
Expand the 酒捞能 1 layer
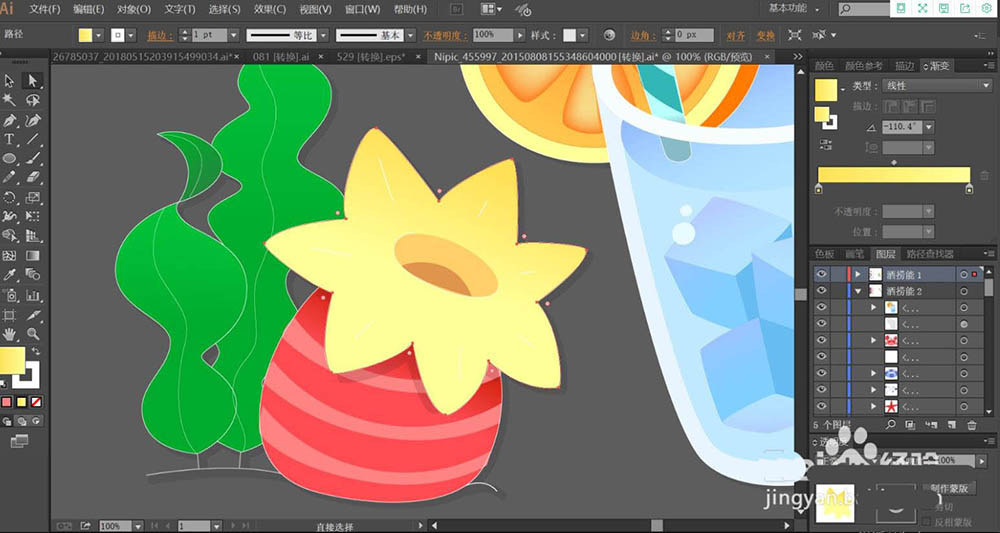(x=857, y=273)
